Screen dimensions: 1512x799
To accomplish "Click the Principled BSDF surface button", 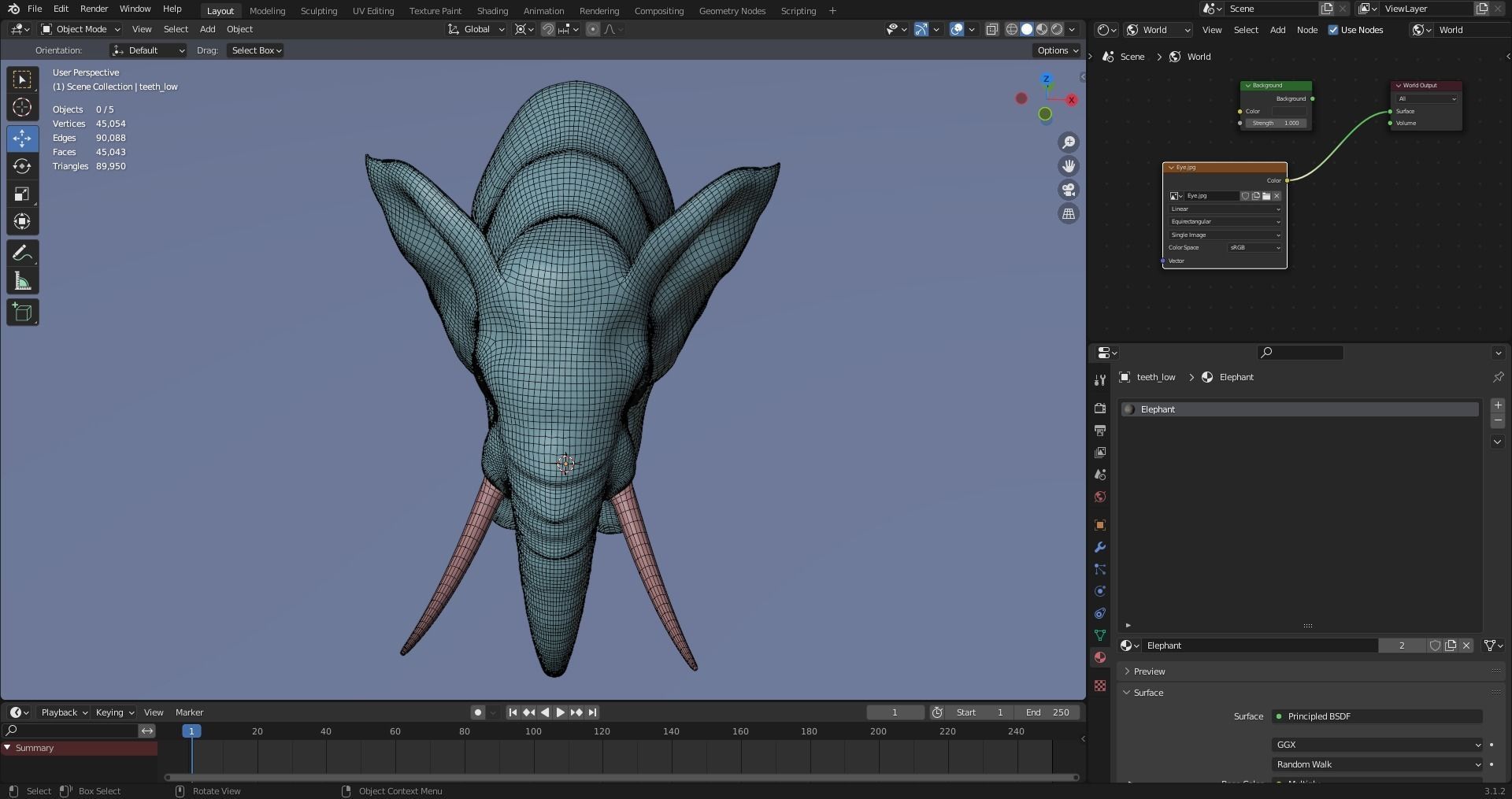I will click(x=1377, y=716).
